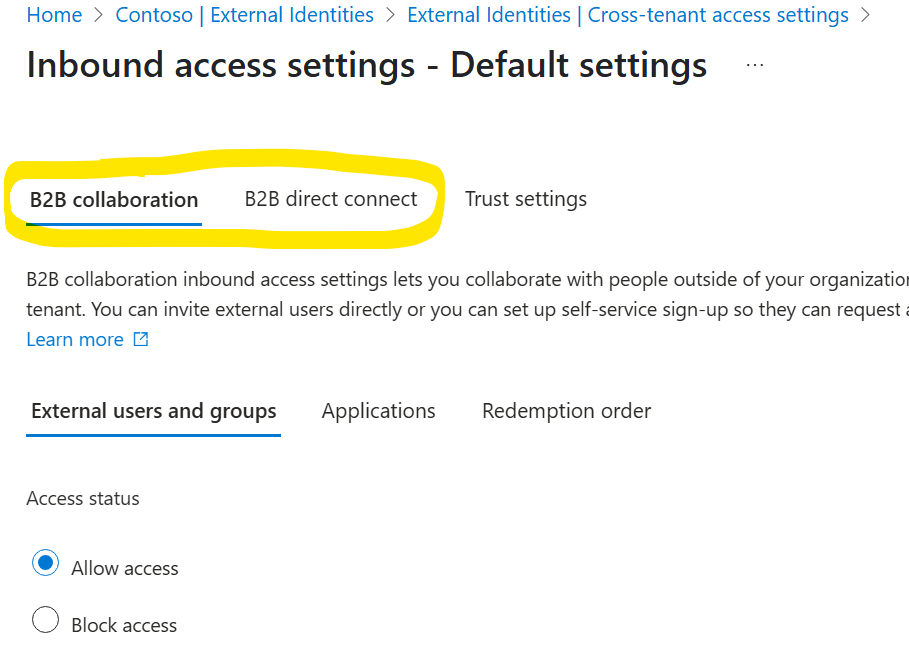909x660 pixels.
Task: Open the B2B collaboration tab
Action: (112, 198)
